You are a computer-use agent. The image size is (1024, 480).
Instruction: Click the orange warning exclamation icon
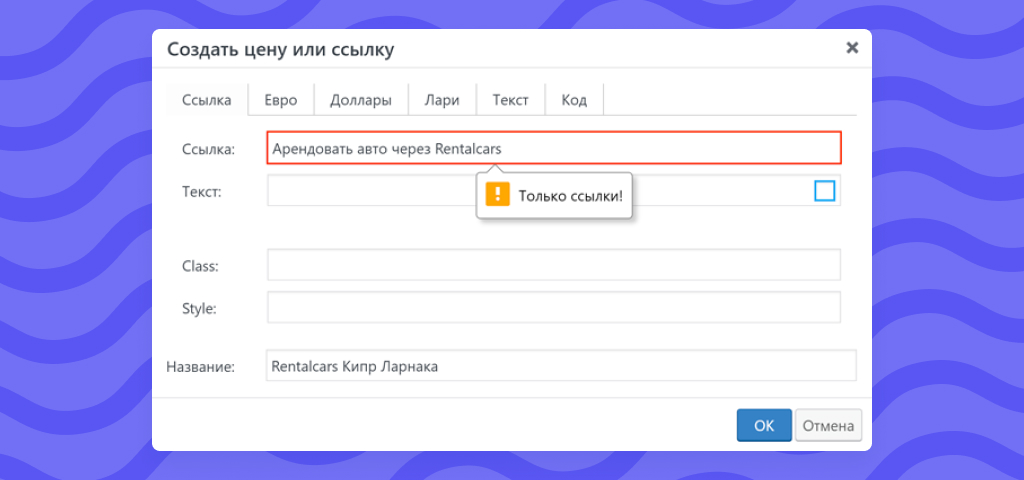(497, 194)
